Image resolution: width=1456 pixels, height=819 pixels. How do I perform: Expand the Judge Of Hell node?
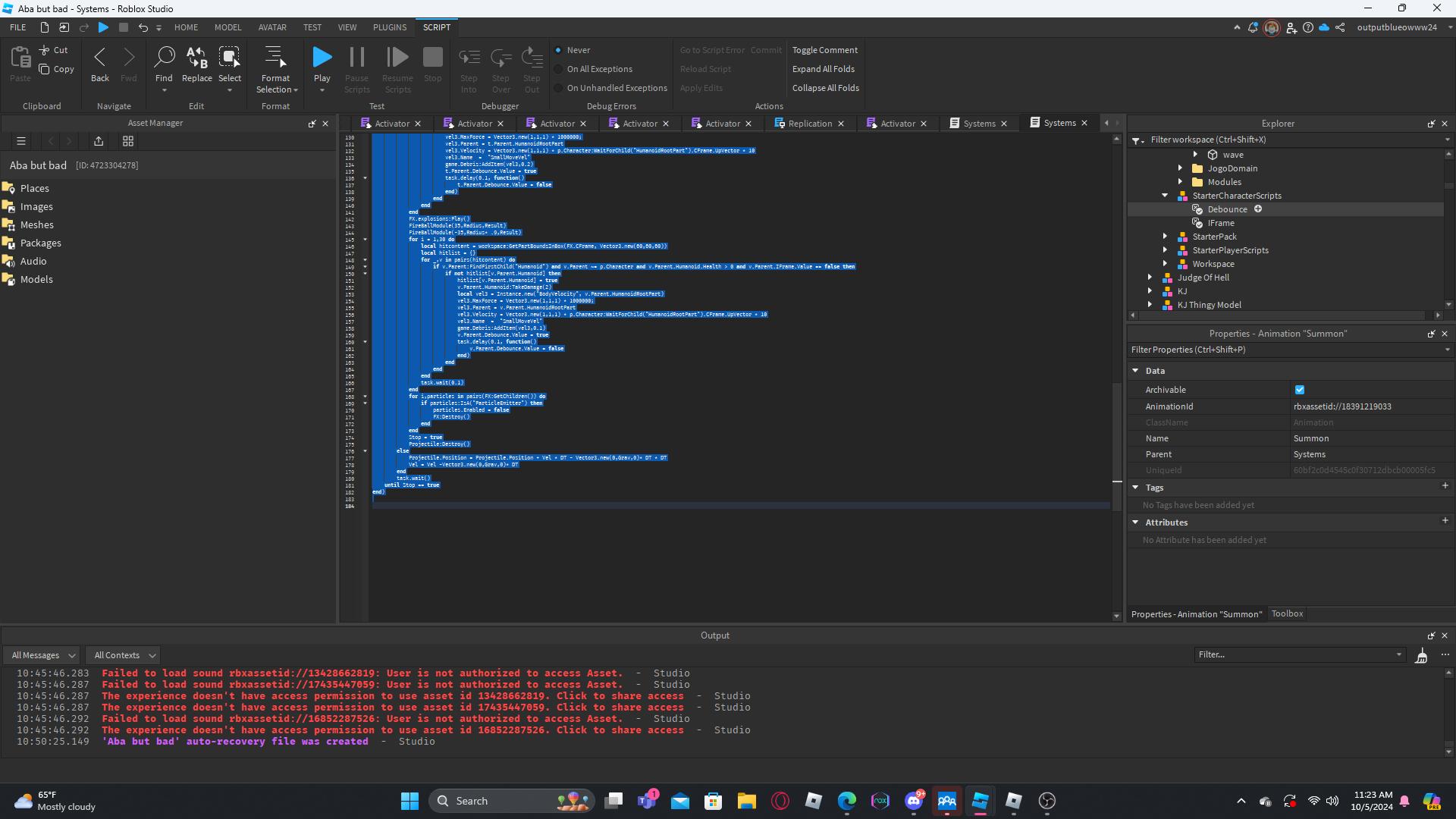tap(1150, 278)
